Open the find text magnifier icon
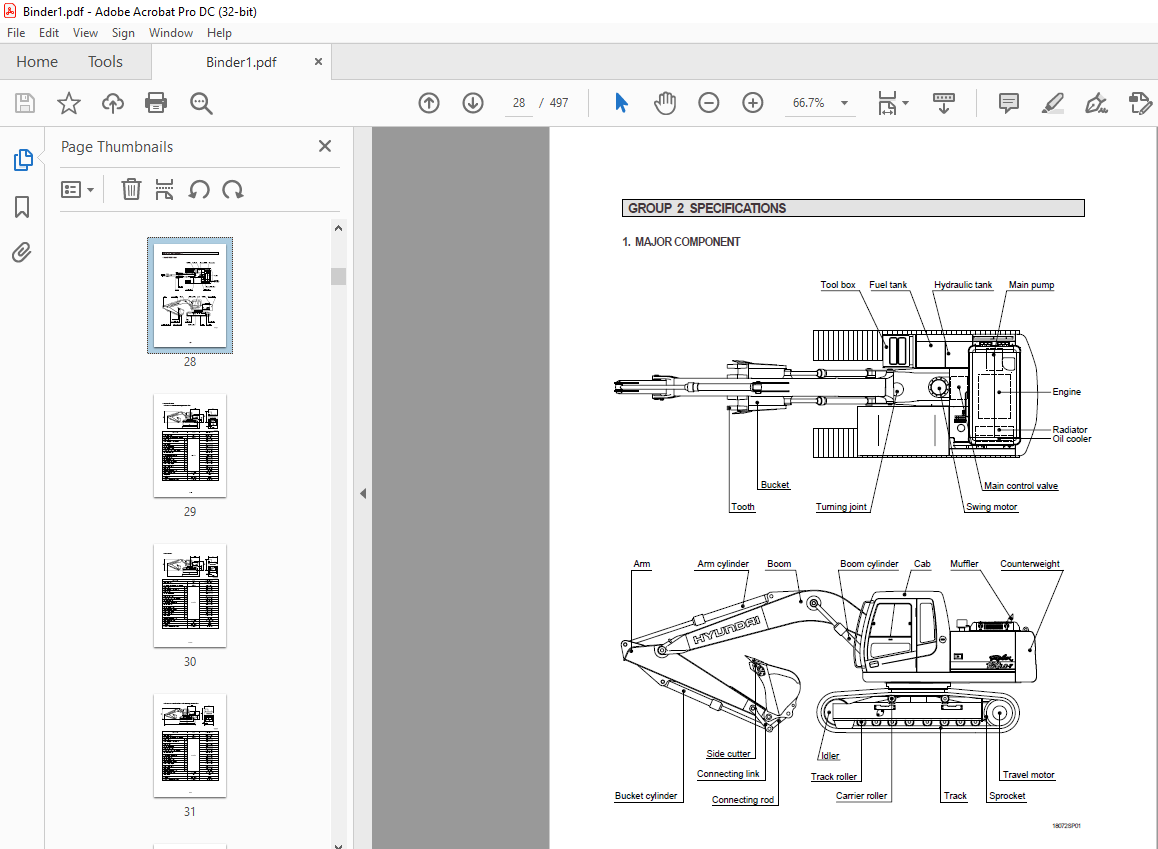The height and width of the screenshot is (849, 1158). (201, 103)
